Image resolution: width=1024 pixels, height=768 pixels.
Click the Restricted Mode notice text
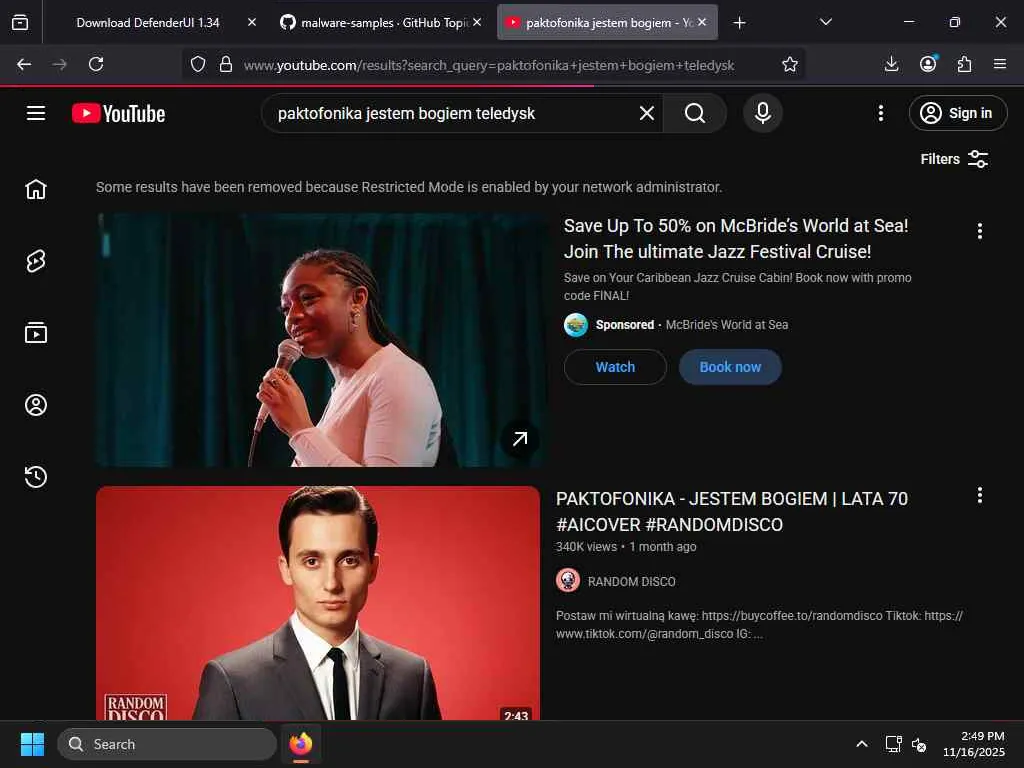[409, 187]
